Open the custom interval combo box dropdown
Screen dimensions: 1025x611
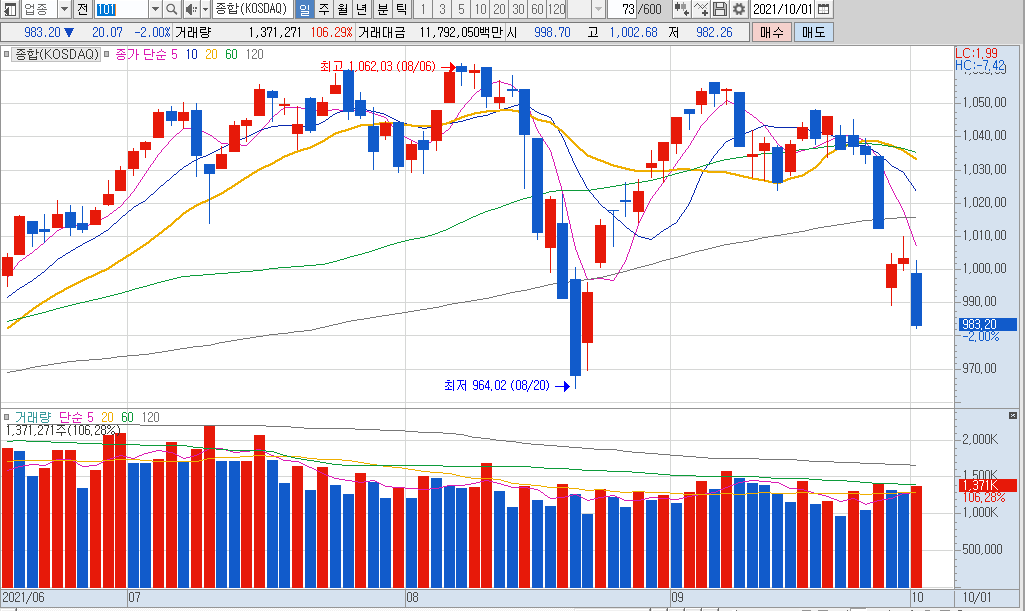598,9
